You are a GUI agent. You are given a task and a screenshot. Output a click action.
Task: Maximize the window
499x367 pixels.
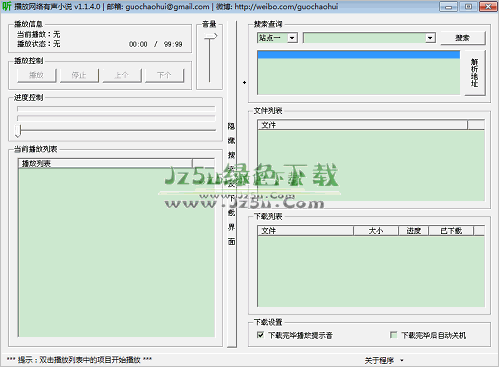tap(468, 6)
